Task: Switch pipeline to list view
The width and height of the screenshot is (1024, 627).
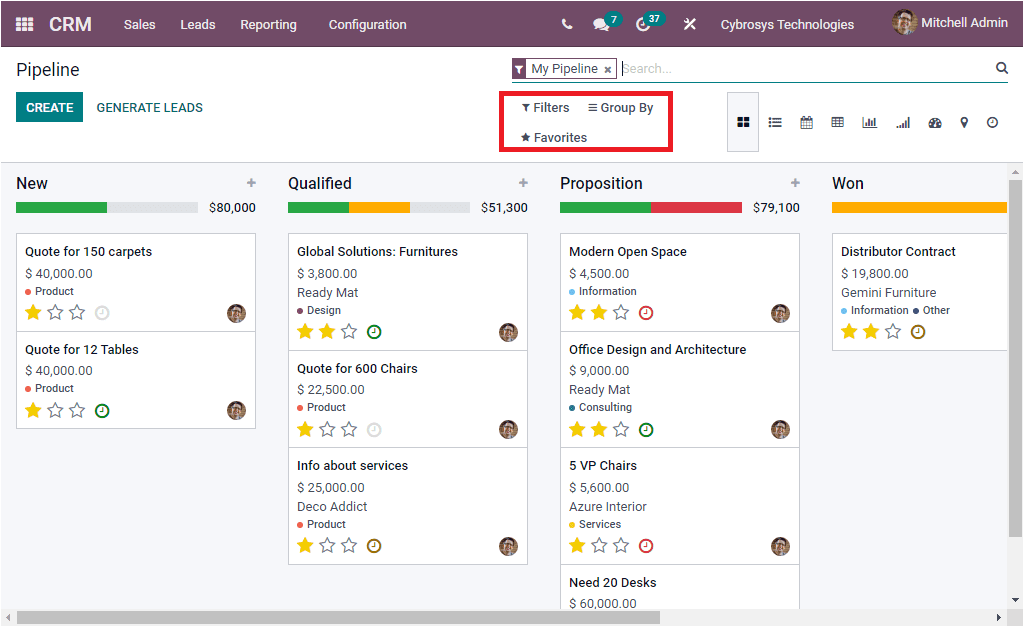Action: (775, 122)
